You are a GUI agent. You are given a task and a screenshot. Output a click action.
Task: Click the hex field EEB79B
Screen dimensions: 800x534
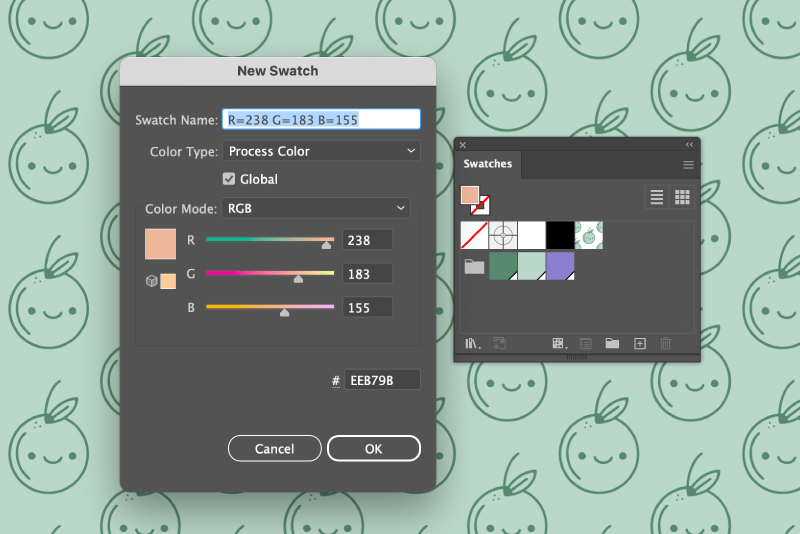click(x=382, y=380)
